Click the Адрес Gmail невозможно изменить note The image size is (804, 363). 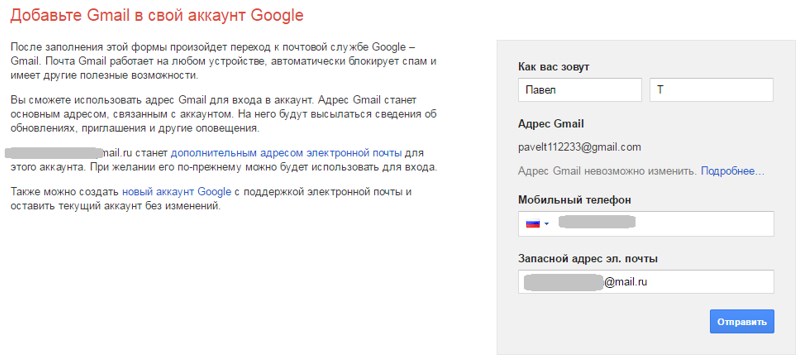pyautogui.click(x=608, y=171)
